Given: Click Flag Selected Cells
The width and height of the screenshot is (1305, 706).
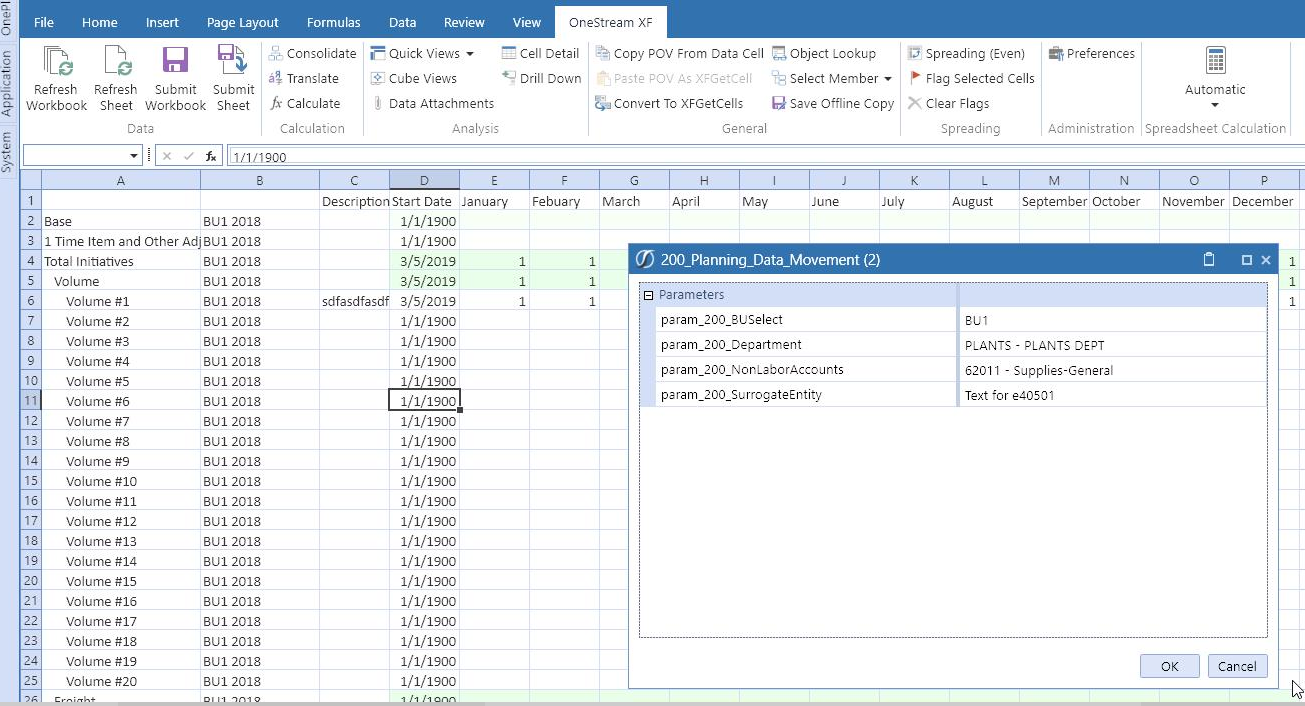Looking at the screenshot, I should pos(971,78).
